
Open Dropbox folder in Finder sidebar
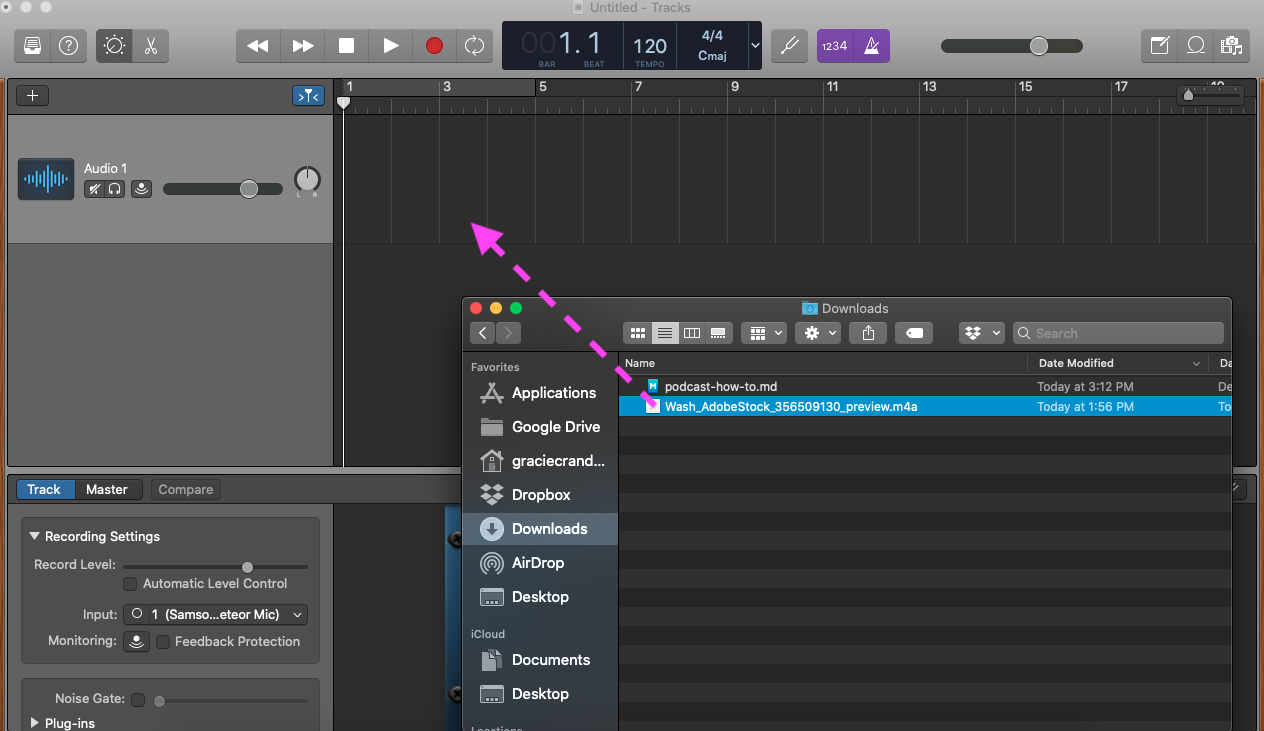(540, 495)
